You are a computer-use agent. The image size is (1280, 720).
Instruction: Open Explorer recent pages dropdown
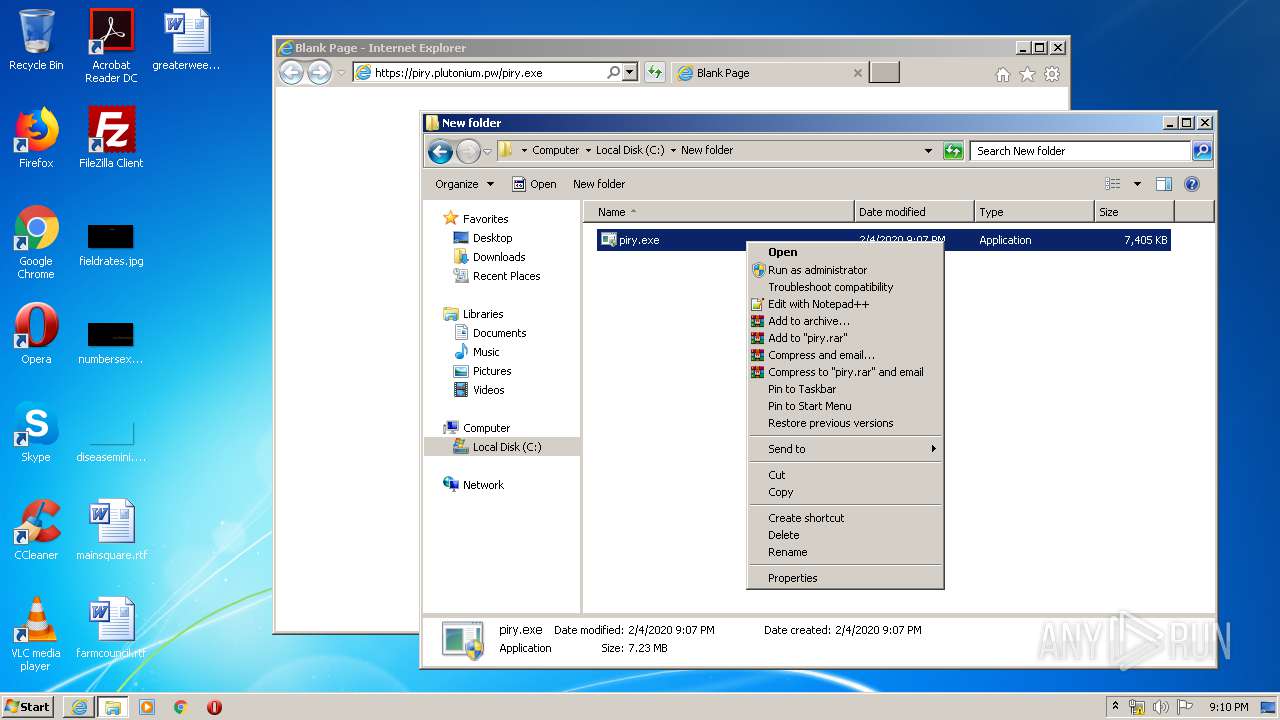487,151
